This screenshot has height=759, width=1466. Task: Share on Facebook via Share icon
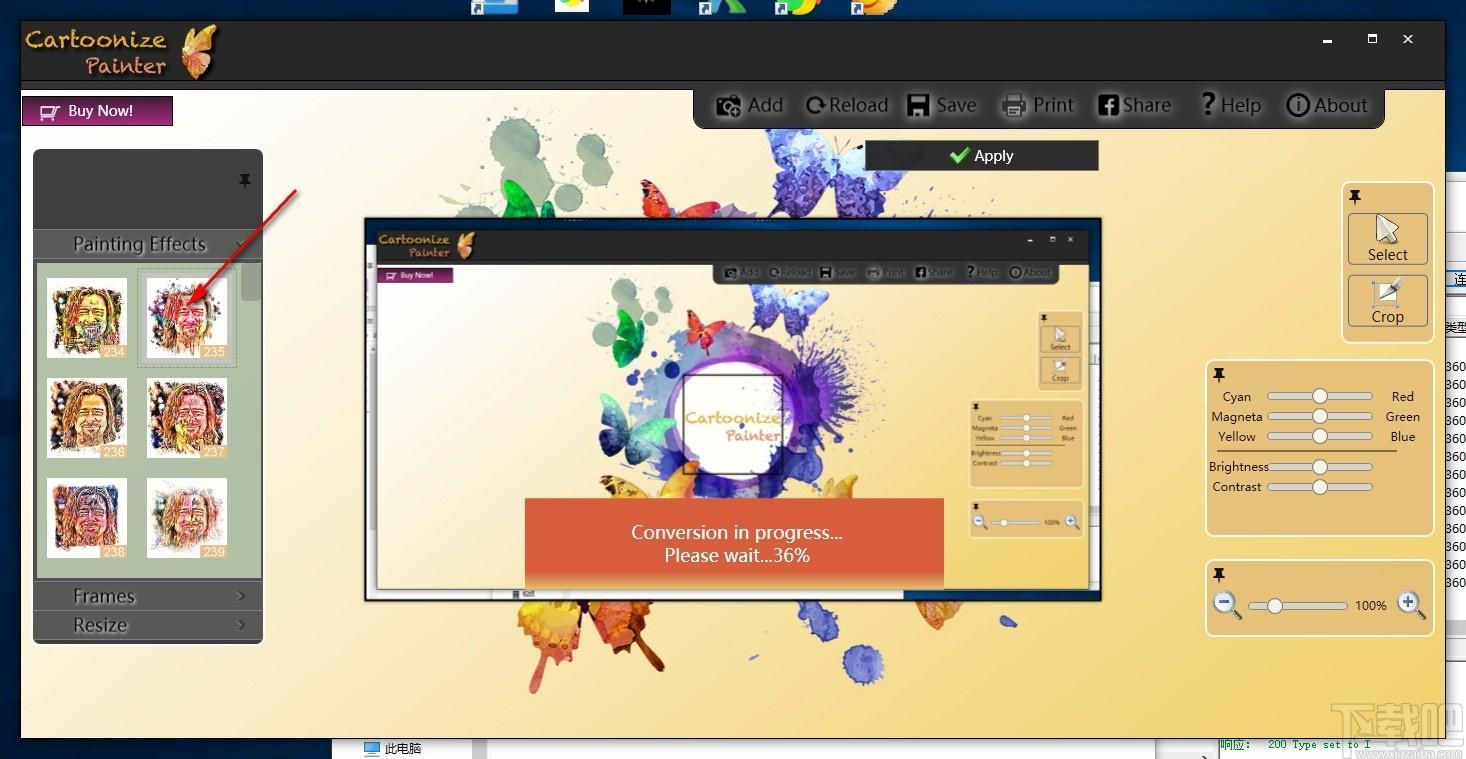point(1108,105)
